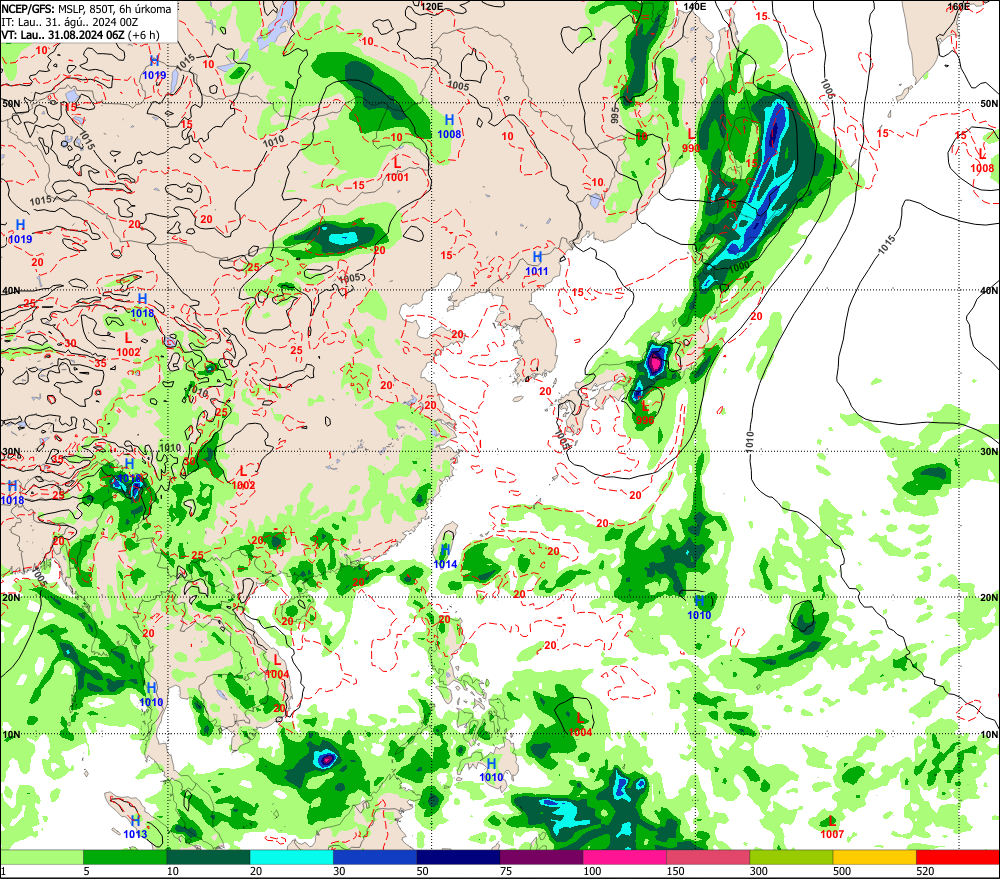Select the cyan 20–30 legend swatch
This screenshot has width=1000, height=879.
pyautogui.click(x=291, y=857)
